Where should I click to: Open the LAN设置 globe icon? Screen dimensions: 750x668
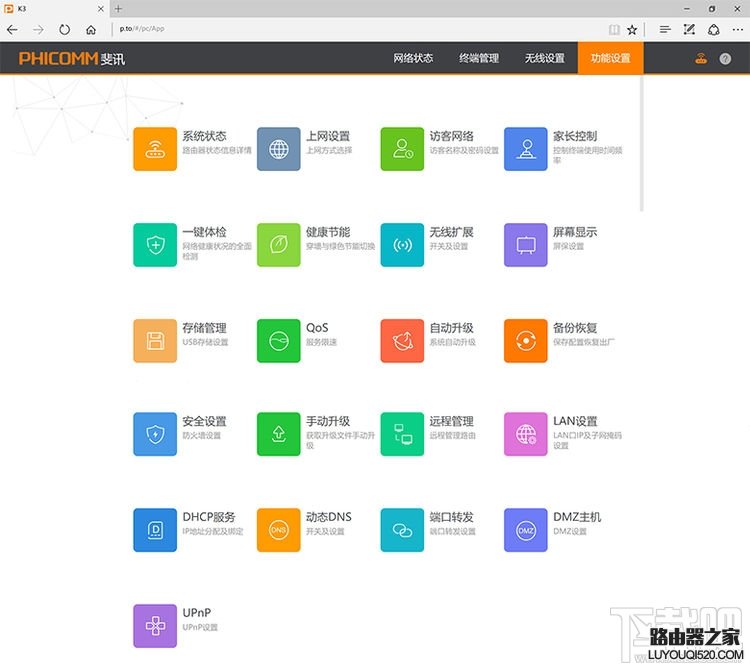coord(526,434)
